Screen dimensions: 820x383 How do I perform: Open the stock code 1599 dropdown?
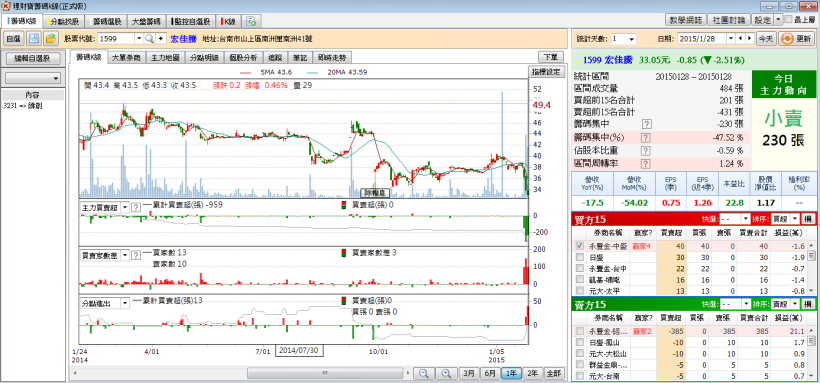139,39
